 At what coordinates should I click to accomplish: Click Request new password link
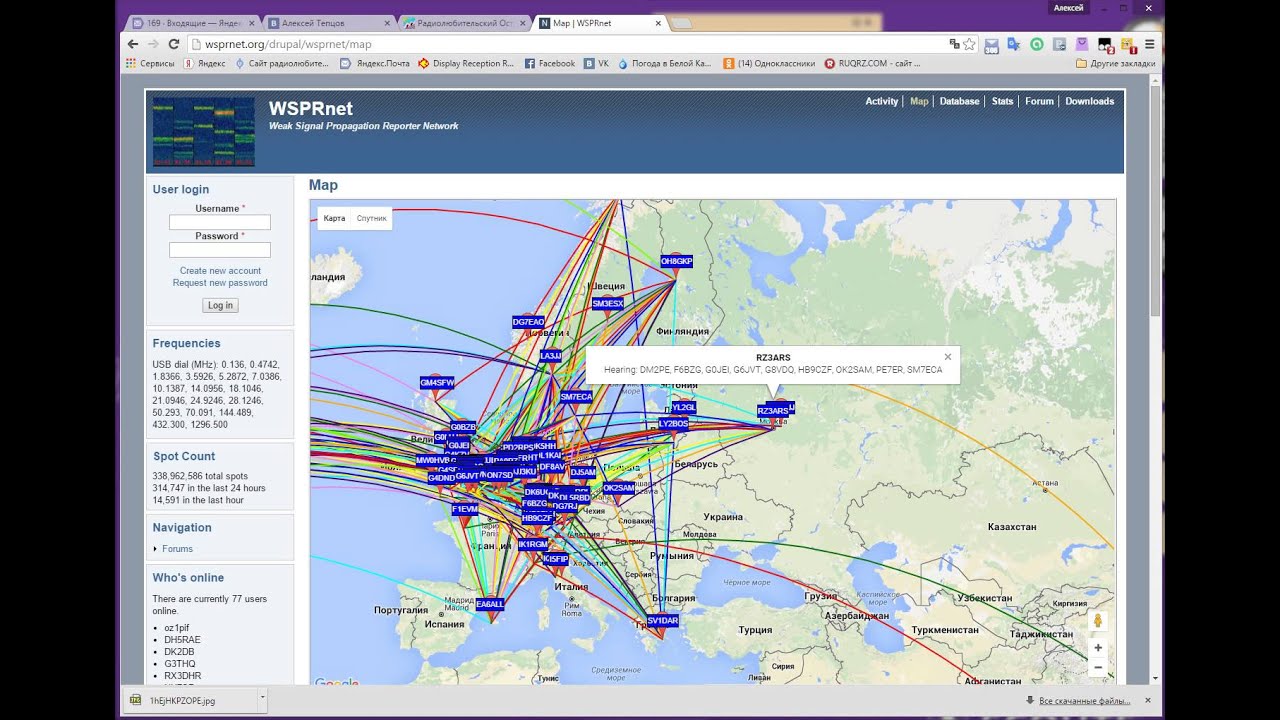[x=220, y=283]
